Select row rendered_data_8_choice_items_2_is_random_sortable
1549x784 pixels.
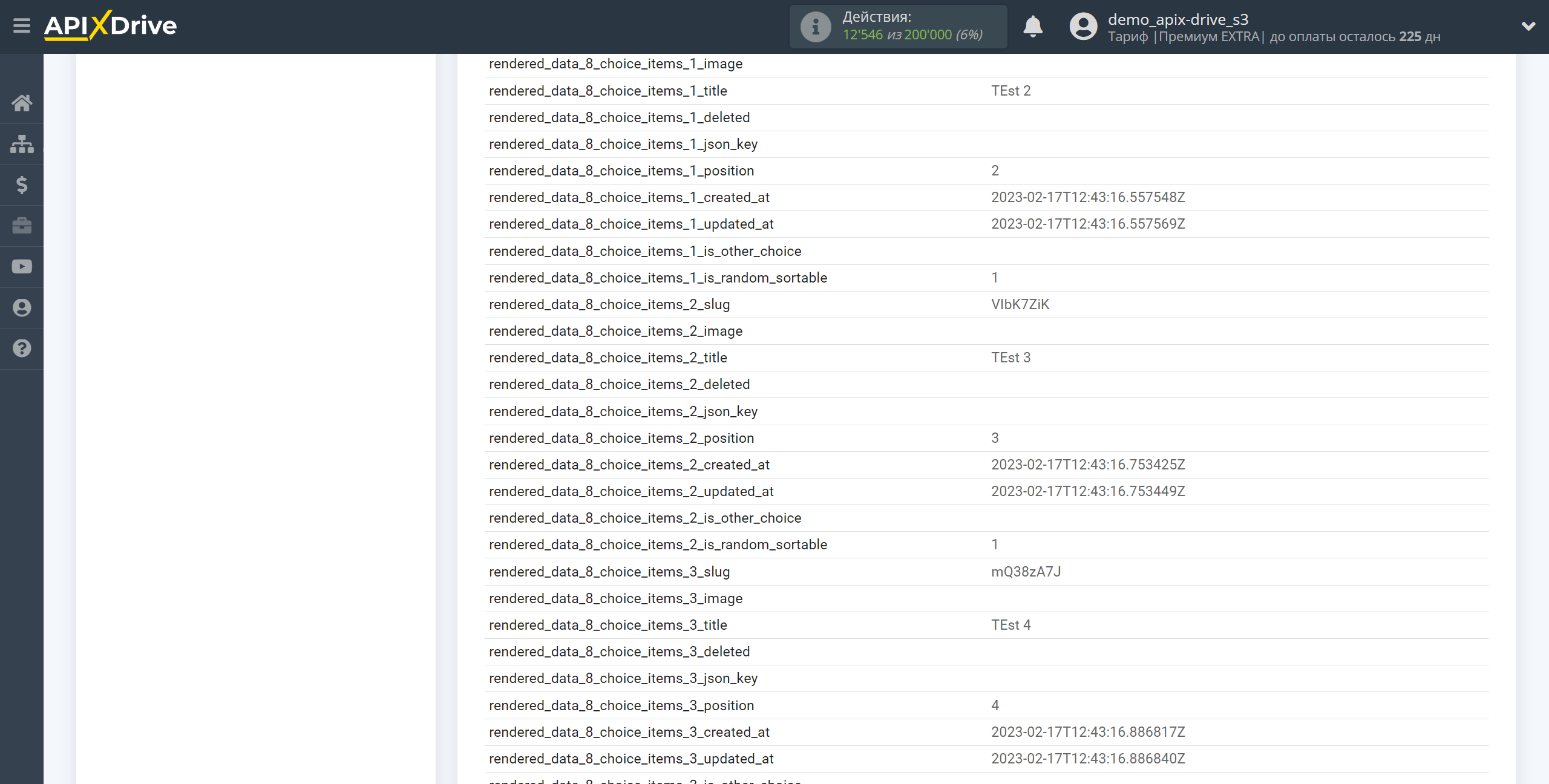(986, 544)
